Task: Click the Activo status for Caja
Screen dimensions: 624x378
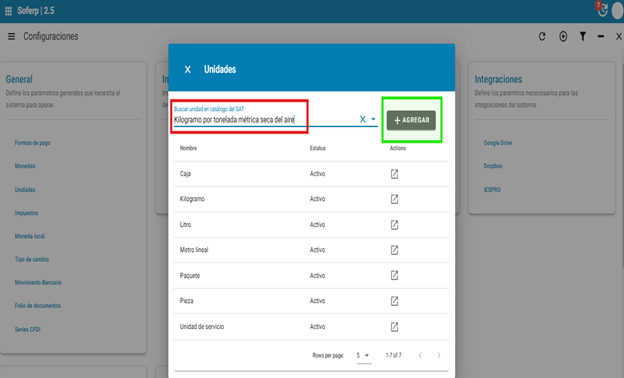Action: (317, 174)
